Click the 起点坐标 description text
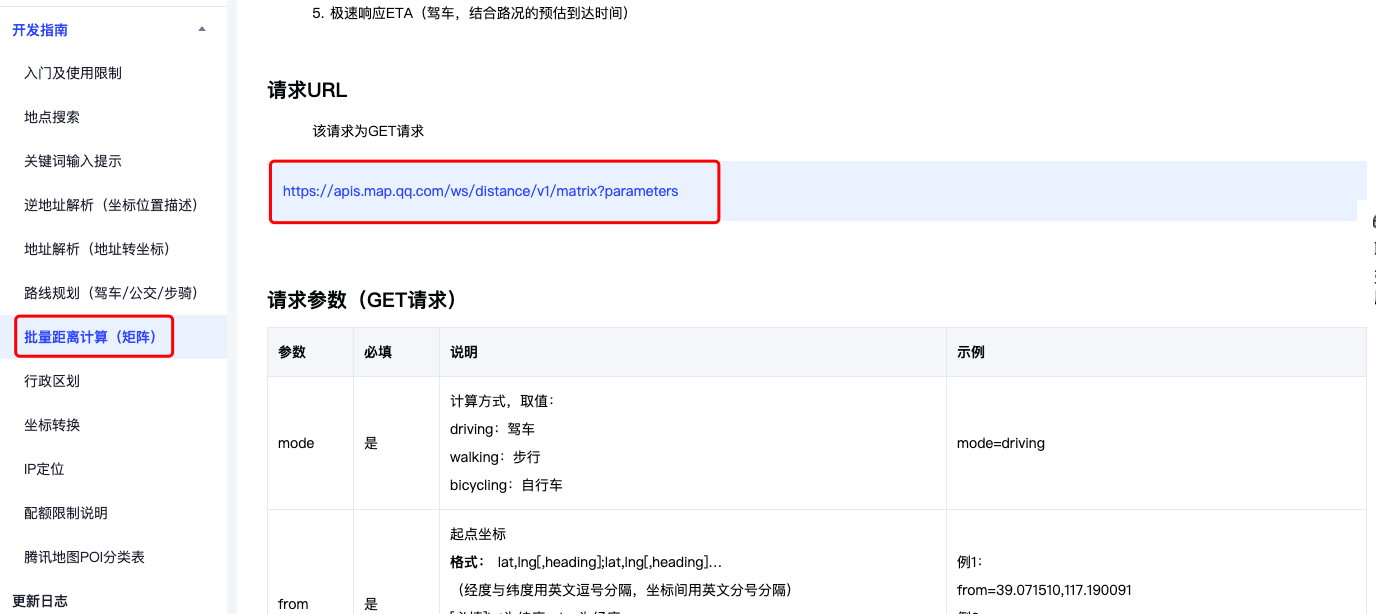1376x614 pixels. coord(478,534)
